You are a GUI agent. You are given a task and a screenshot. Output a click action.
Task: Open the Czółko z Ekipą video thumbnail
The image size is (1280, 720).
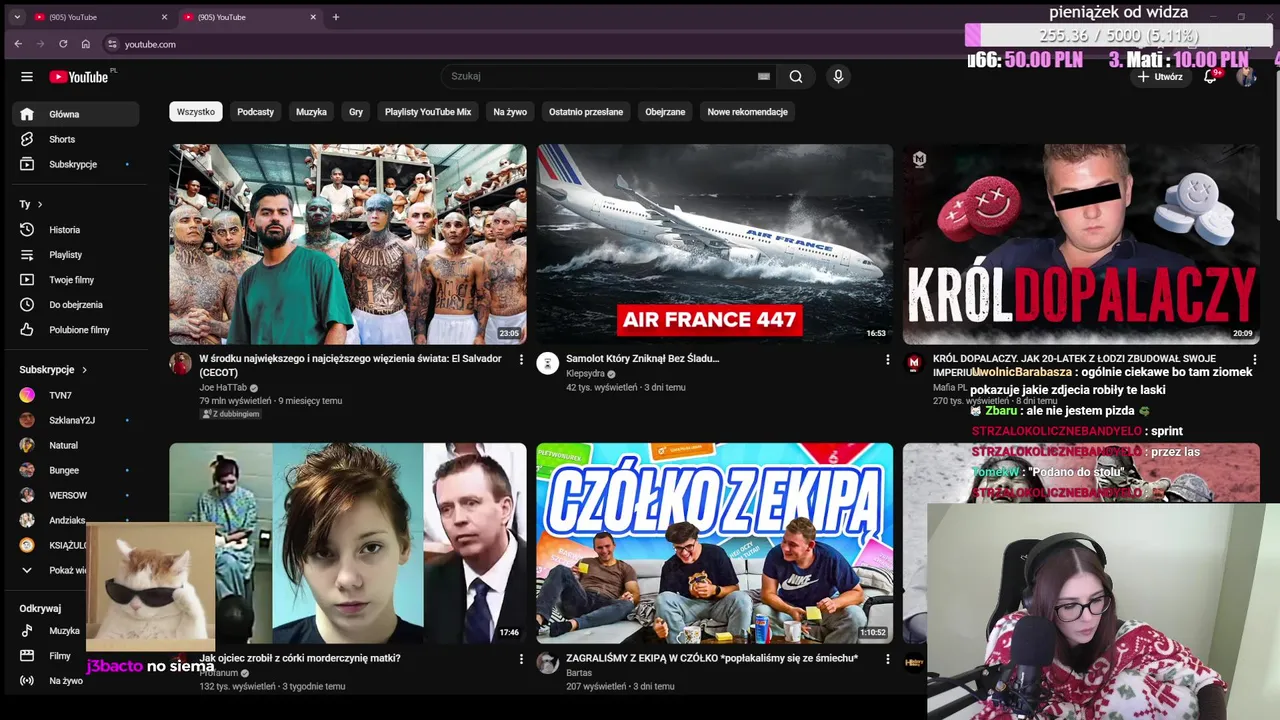pyautogui.click(x=715, y=543)
